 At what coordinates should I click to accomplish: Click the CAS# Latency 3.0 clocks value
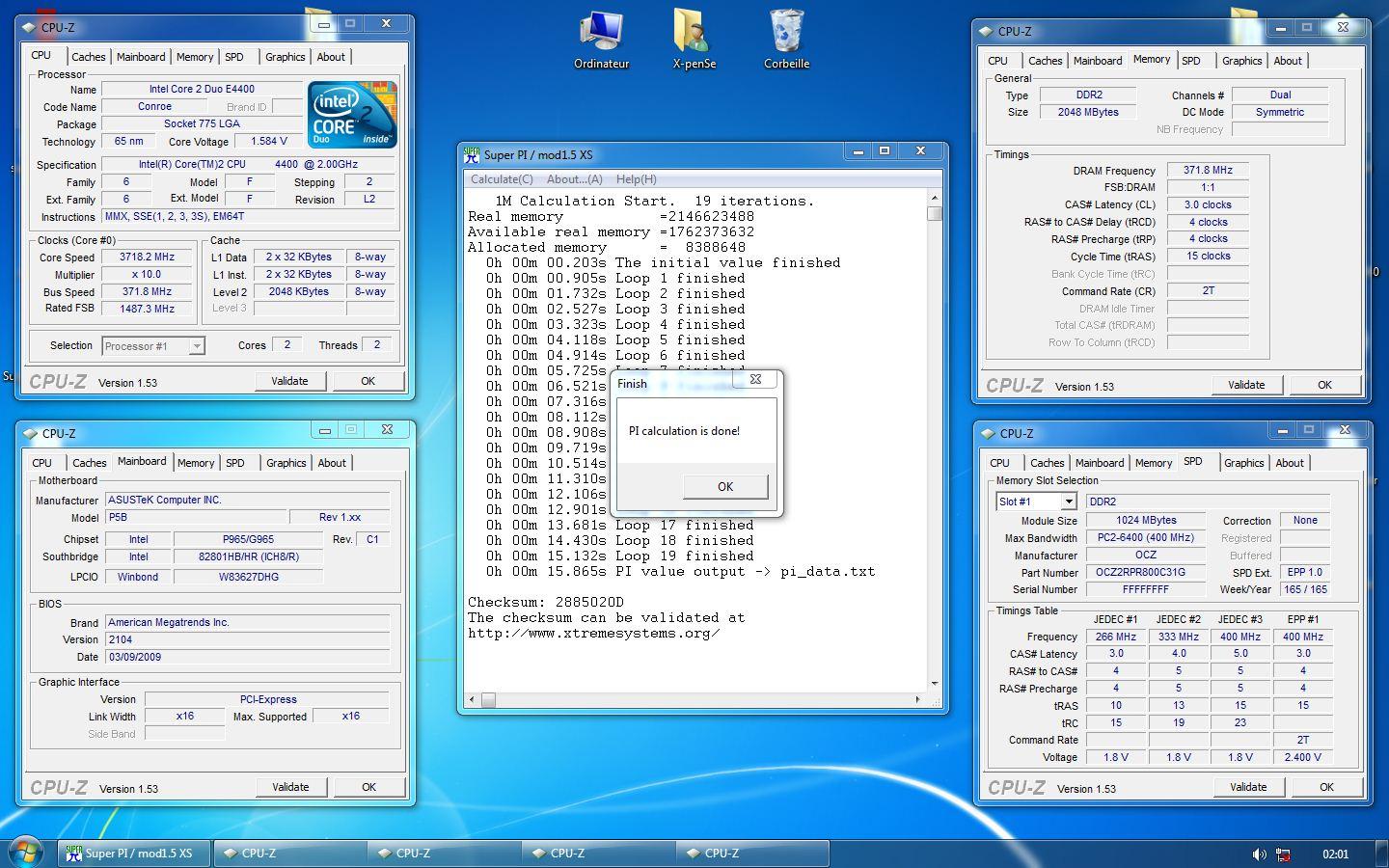(1208, 204)
